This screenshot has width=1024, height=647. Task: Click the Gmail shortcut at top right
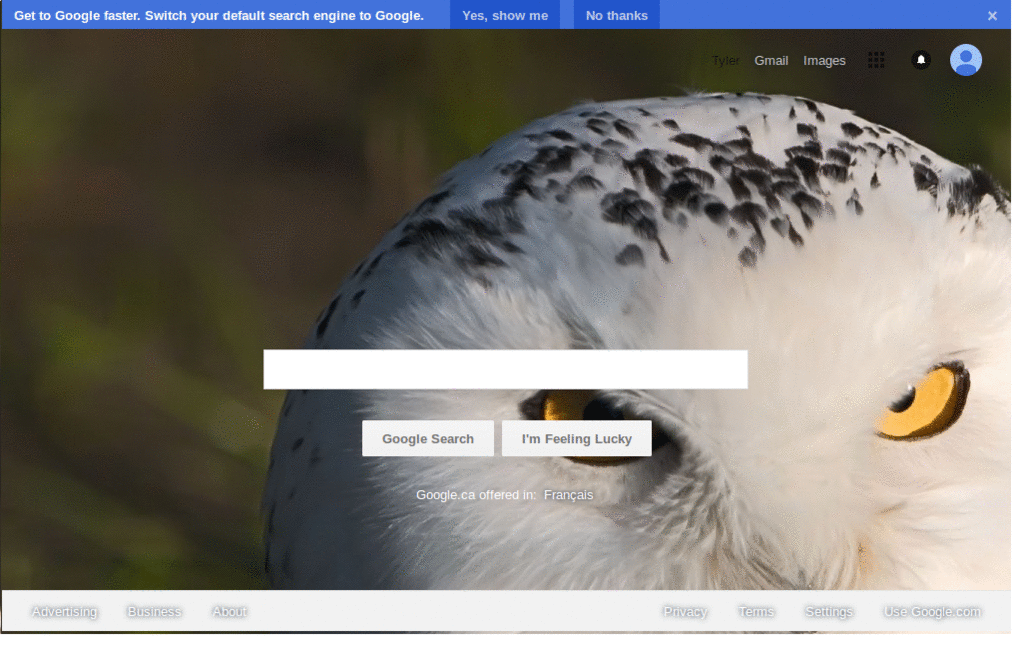[x=771, y=60]
